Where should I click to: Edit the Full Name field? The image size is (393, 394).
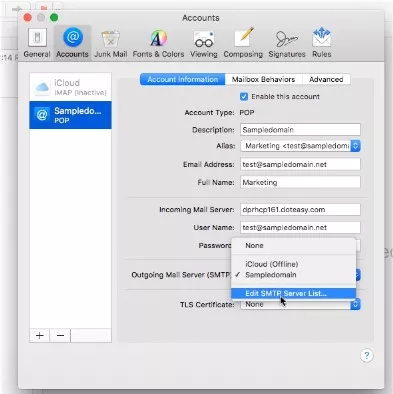pyautogui.click(x=300, y=182)
